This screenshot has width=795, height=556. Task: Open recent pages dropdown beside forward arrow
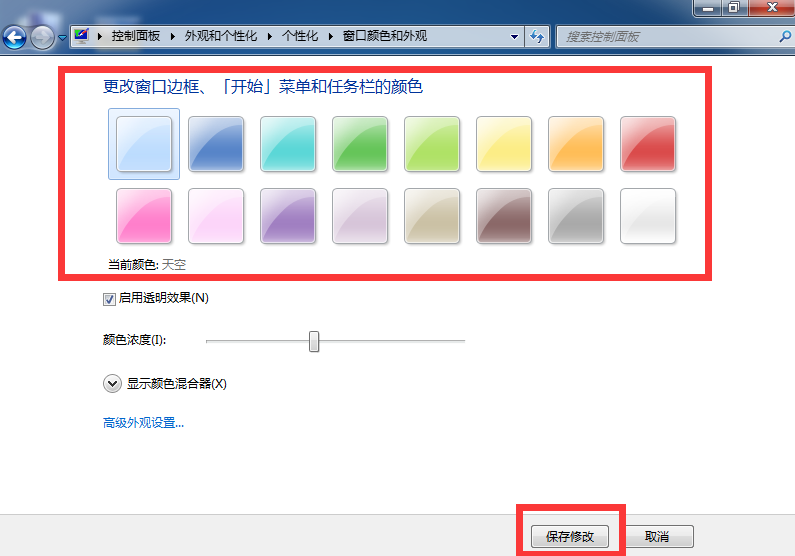62,38
